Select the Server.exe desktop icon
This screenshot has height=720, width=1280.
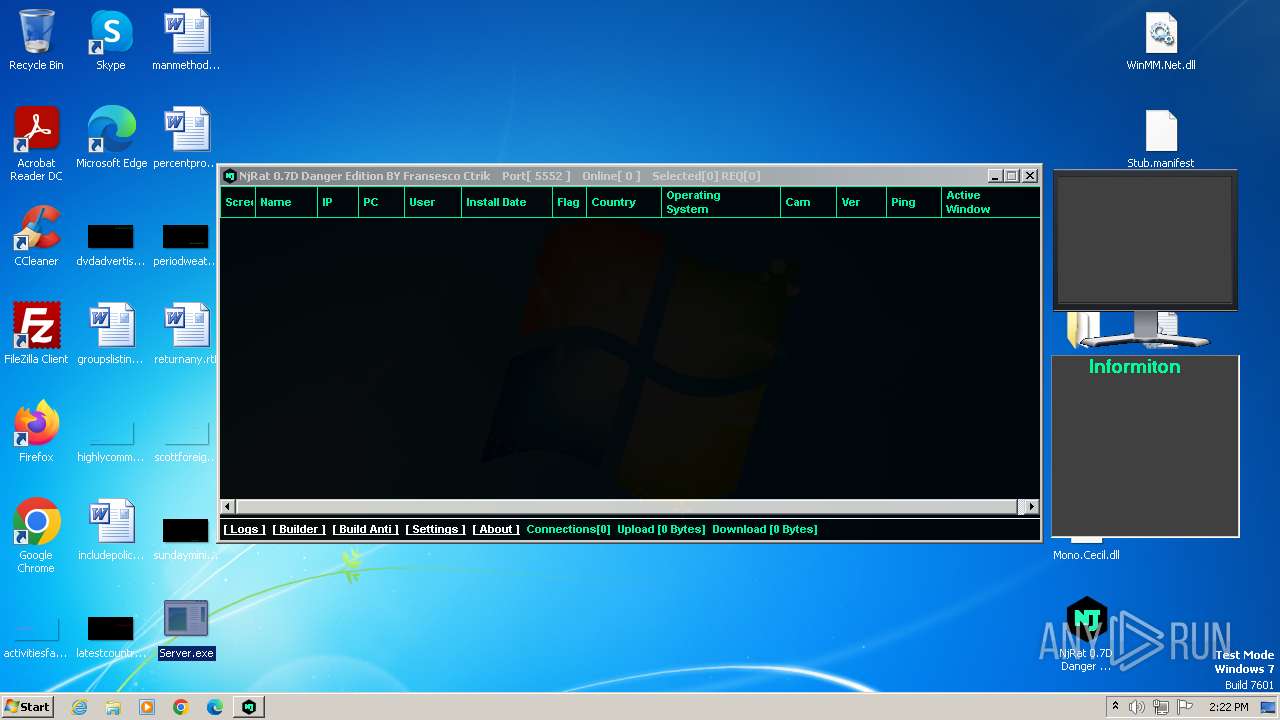coord(186,629)
